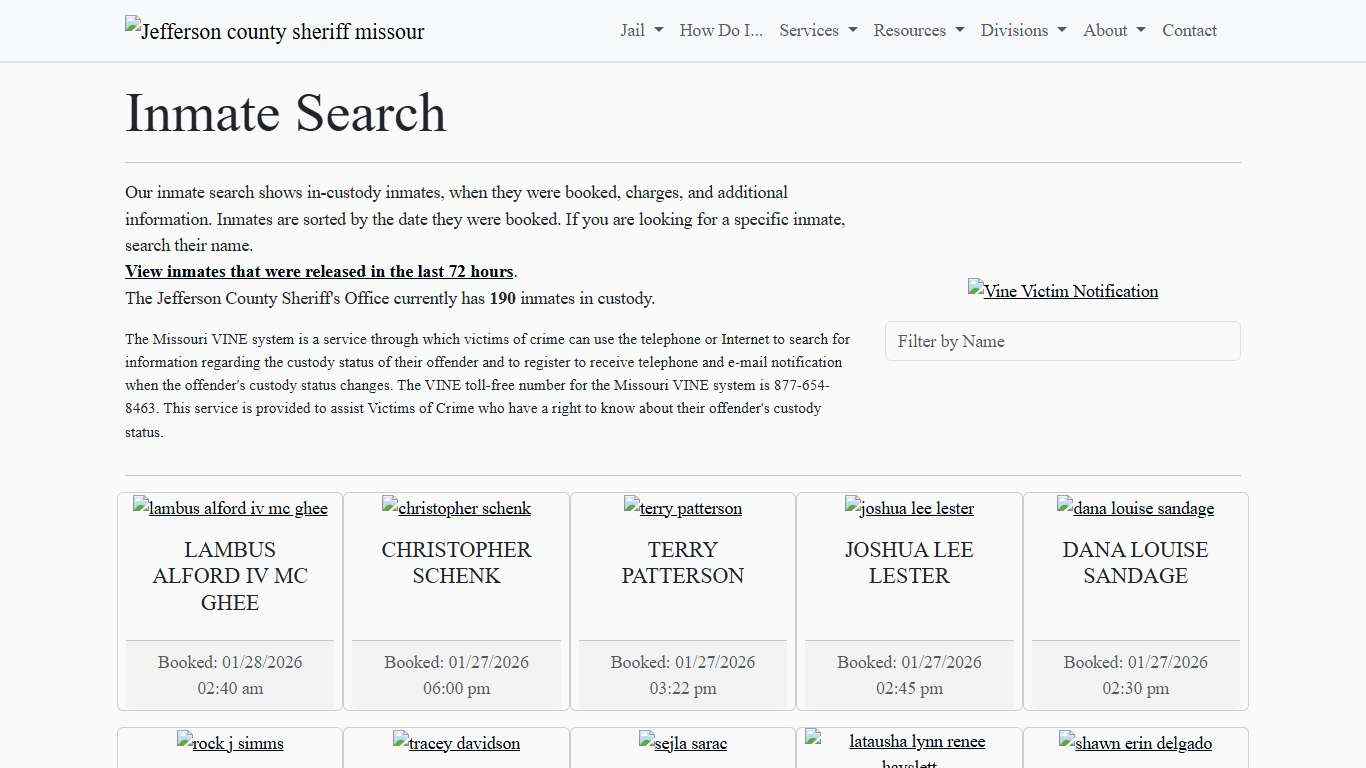Screen dimensions: 1366x768
Task: Click the Filter by Name field
Action: [x=1063, y=341]
